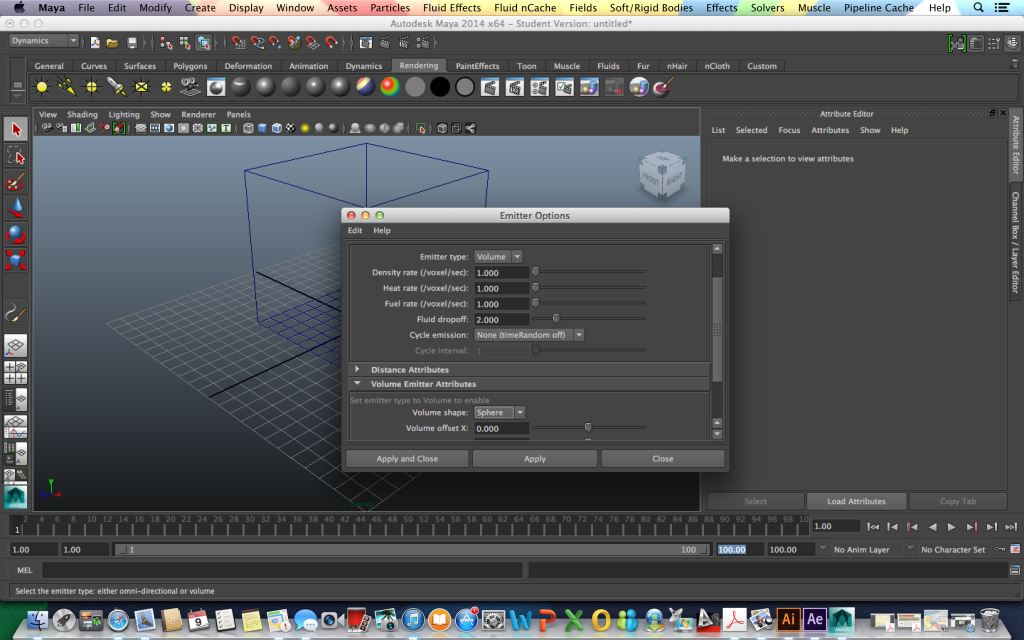Select the Paint Selection tool

click(15, 182)
